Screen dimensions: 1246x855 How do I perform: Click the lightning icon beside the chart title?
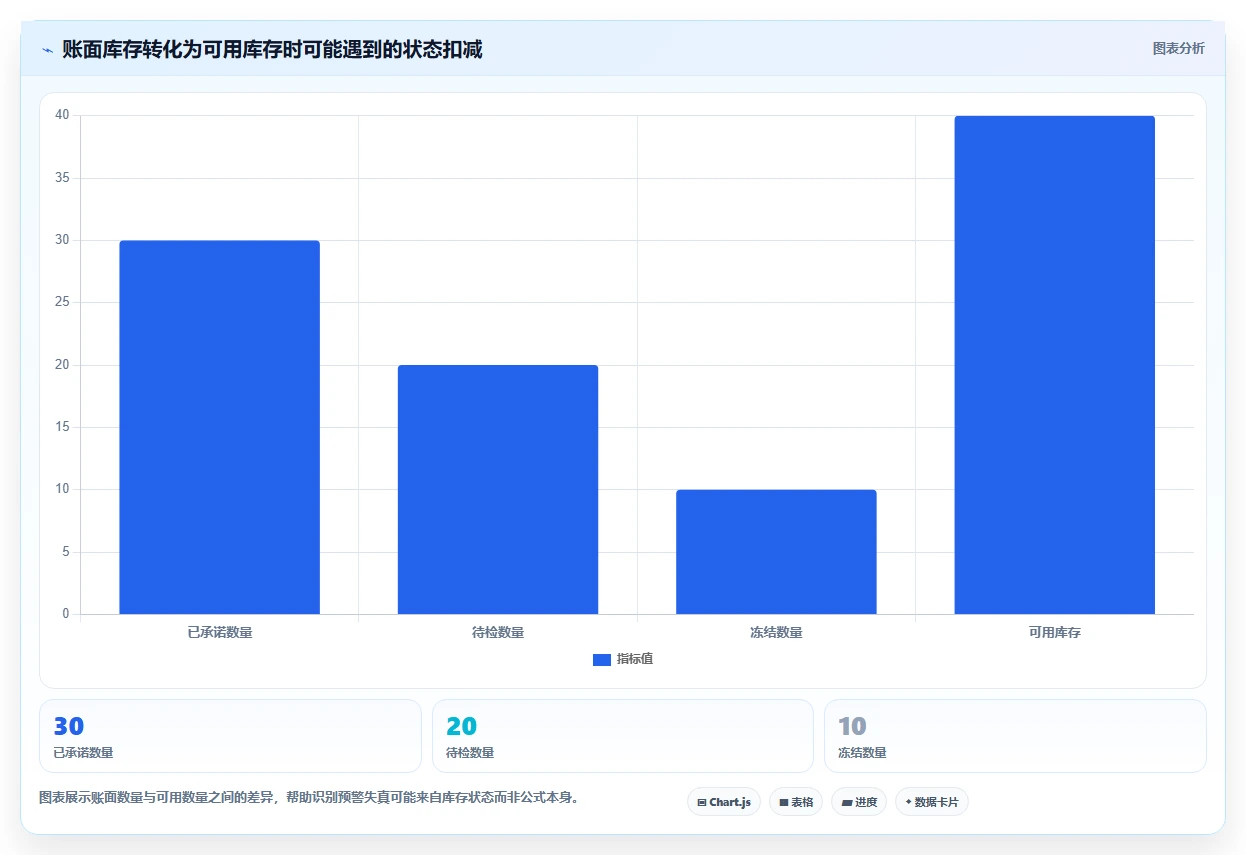pos(48,50)
